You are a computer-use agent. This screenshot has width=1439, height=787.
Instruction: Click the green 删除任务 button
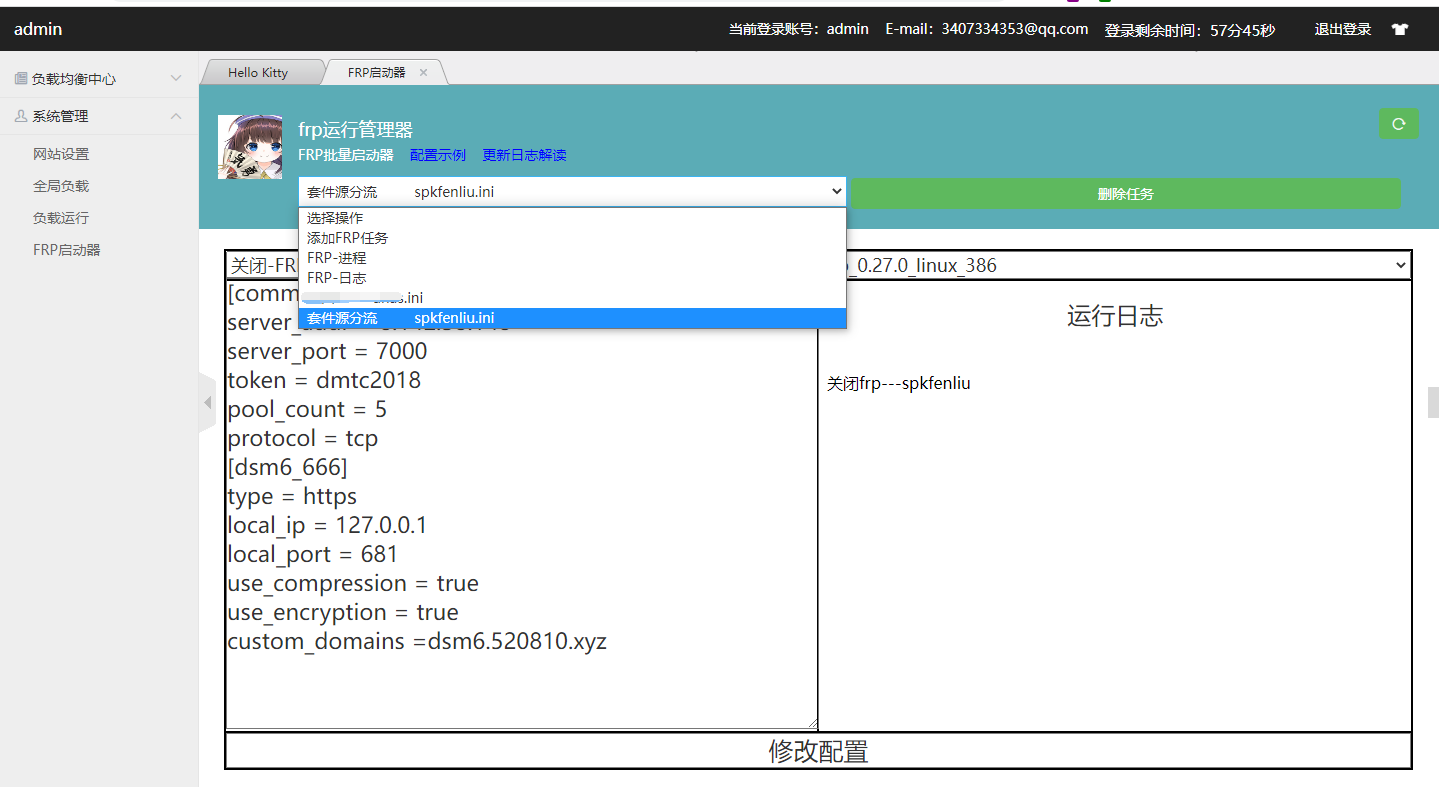1126,192
